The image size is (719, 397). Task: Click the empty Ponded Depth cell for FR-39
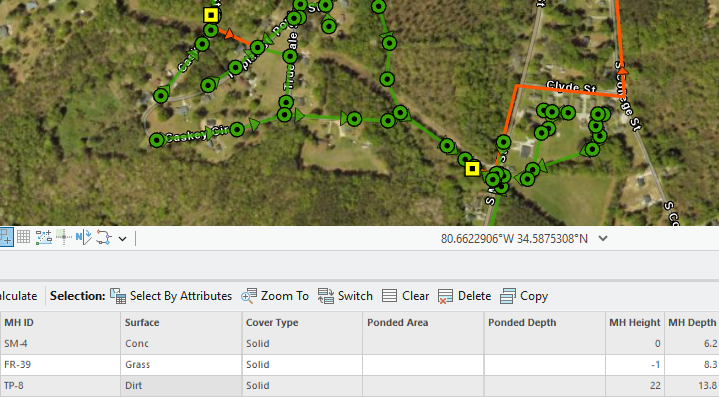(x=544, y=364)
